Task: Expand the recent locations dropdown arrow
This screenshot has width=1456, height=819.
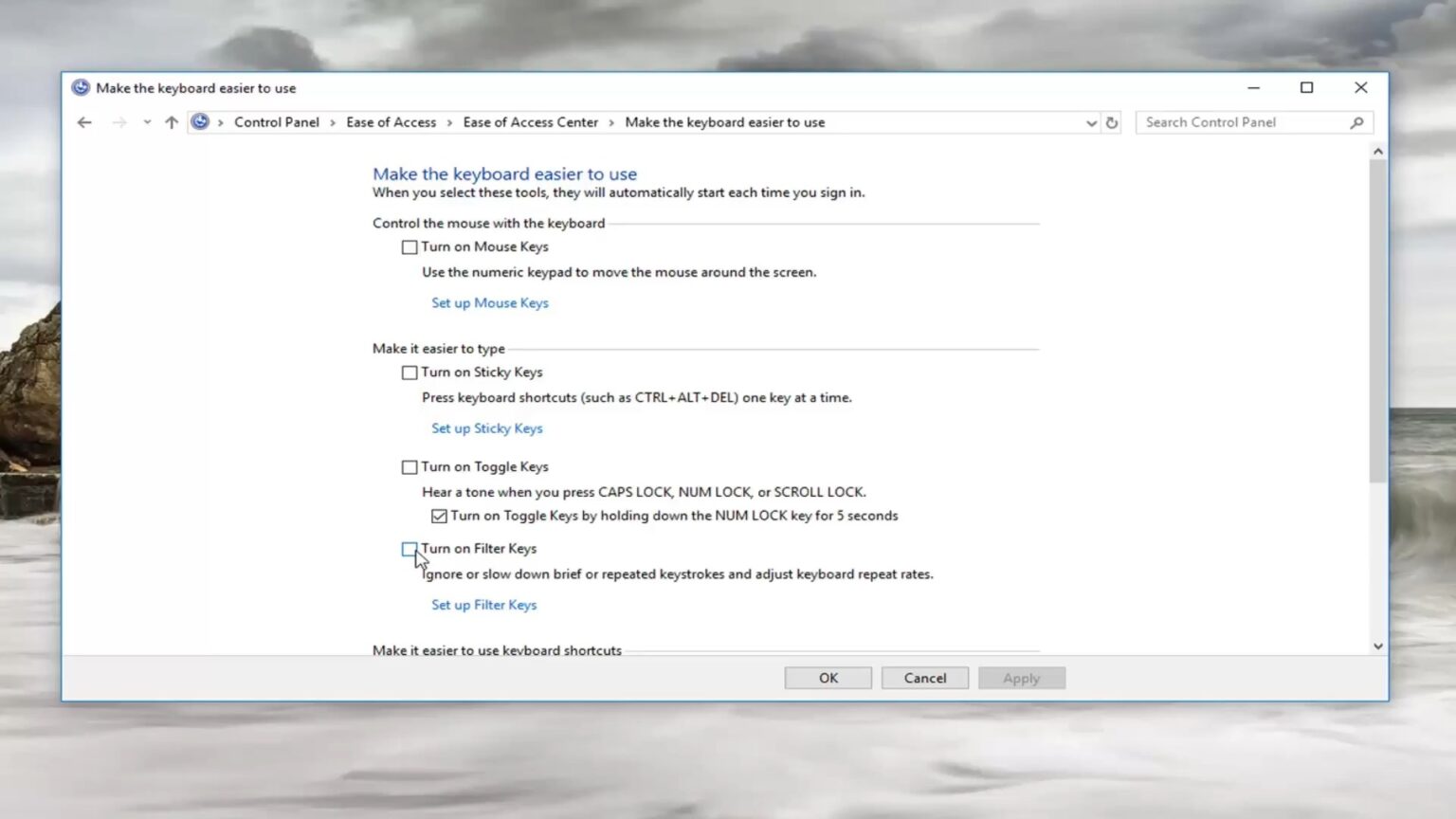Action: 147,122
